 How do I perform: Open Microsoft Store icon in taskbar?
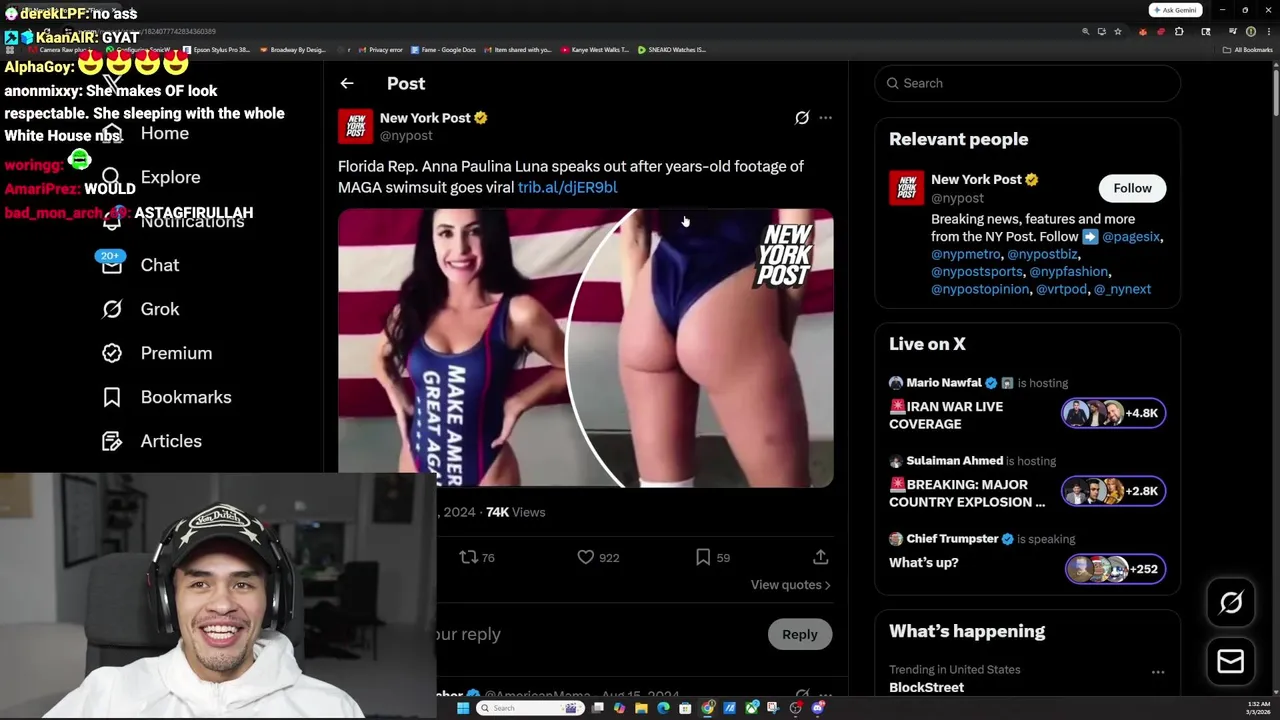click(x=685, y=708)
